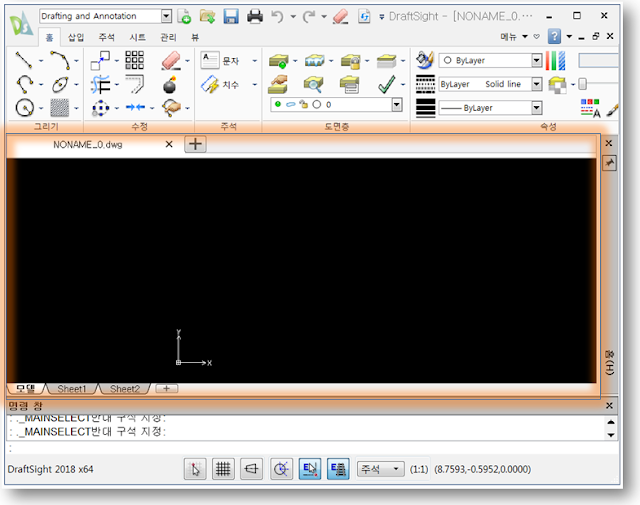Open the ByLayer line weight dropdown

click(x=536, y=108)
